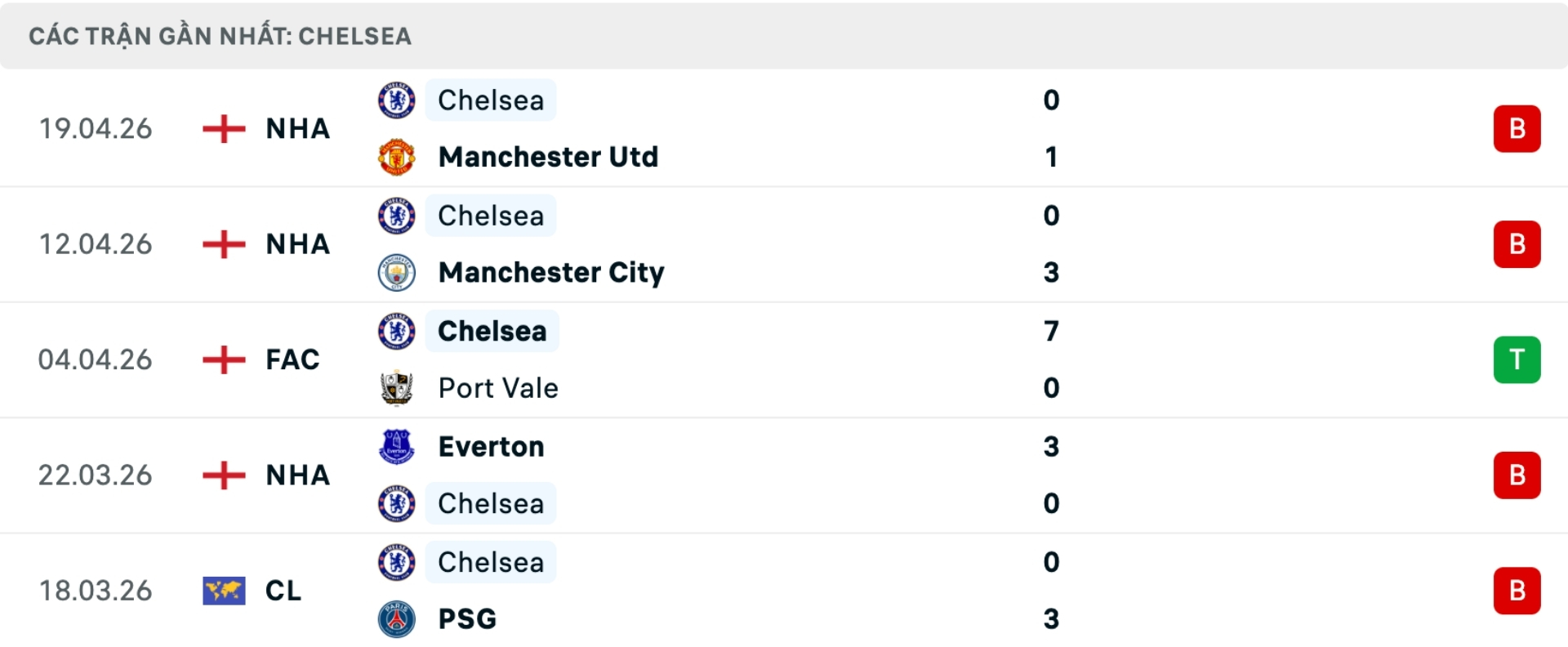The image size is (1568, 647).
Task: Click the Manchester Utd club crest
Action: tap(397, 157)
